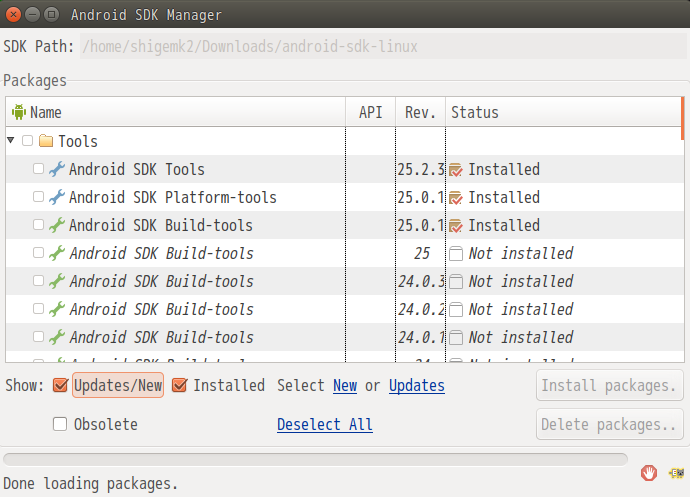
Task: Close the Android SDK Manager window
Action: click(13, 15)
